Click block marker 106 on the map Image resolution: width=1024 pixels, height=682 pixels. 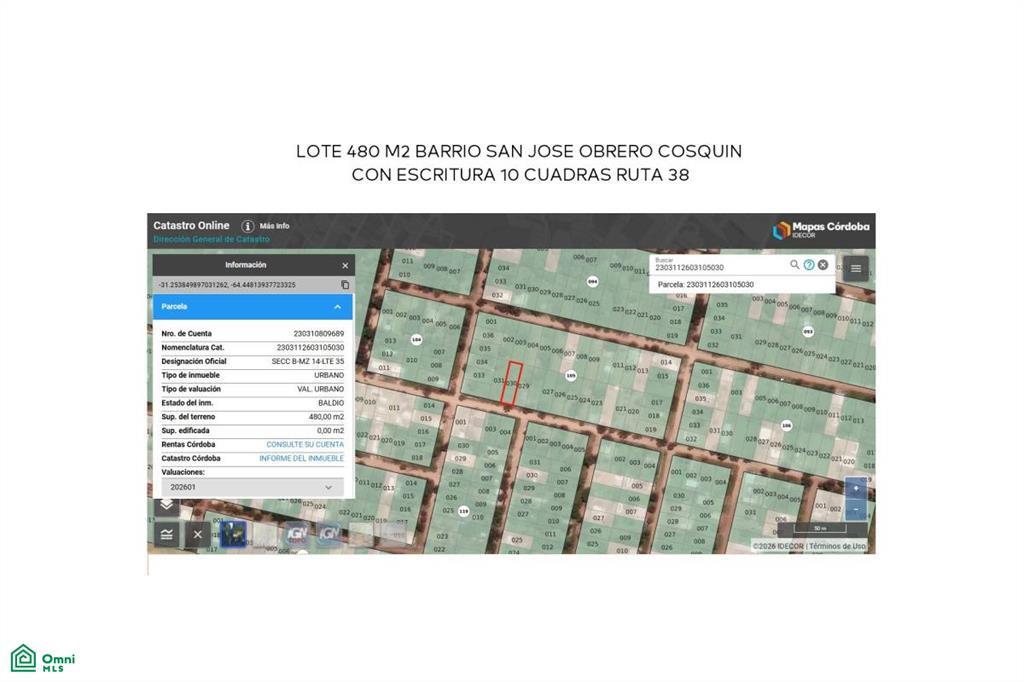click(786, 425)
